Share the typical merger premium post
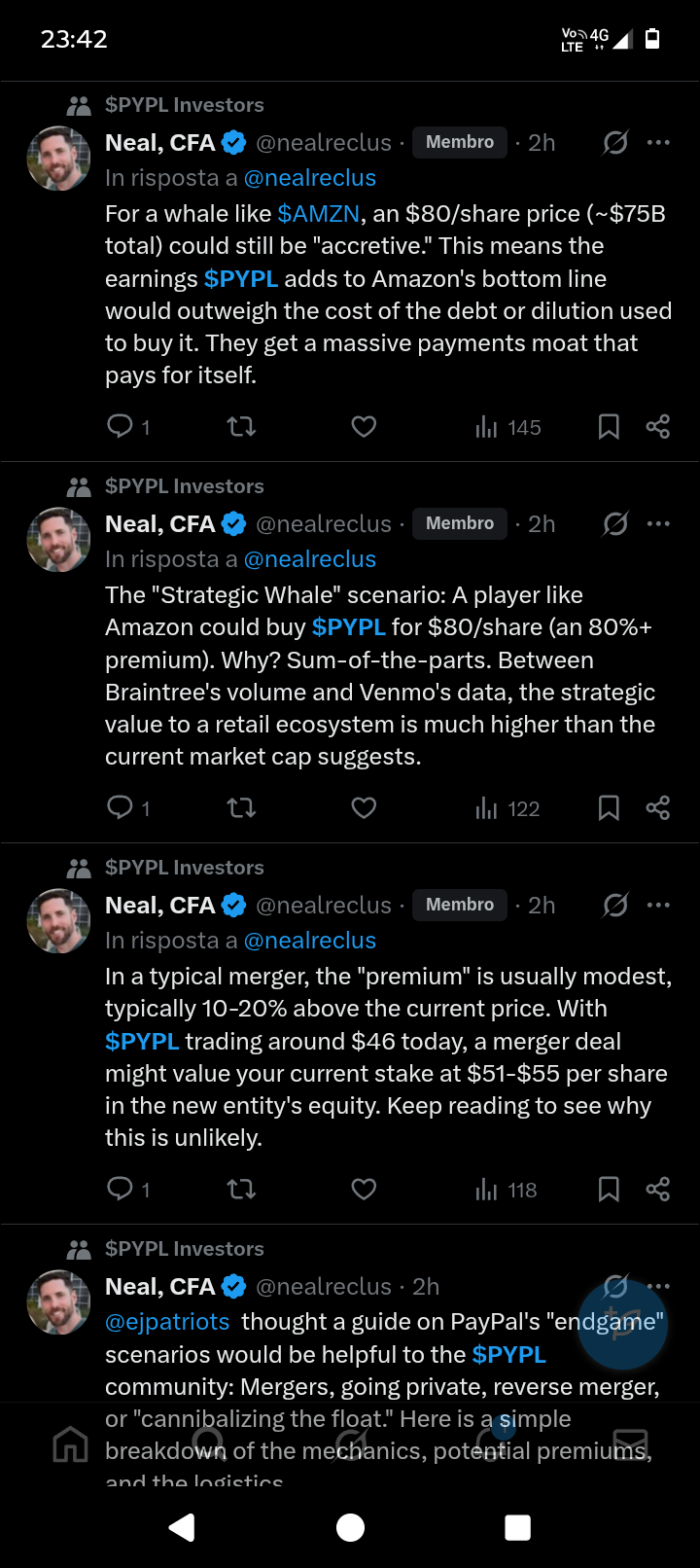The image size is (700, 1568). (x=658, y=1190)
